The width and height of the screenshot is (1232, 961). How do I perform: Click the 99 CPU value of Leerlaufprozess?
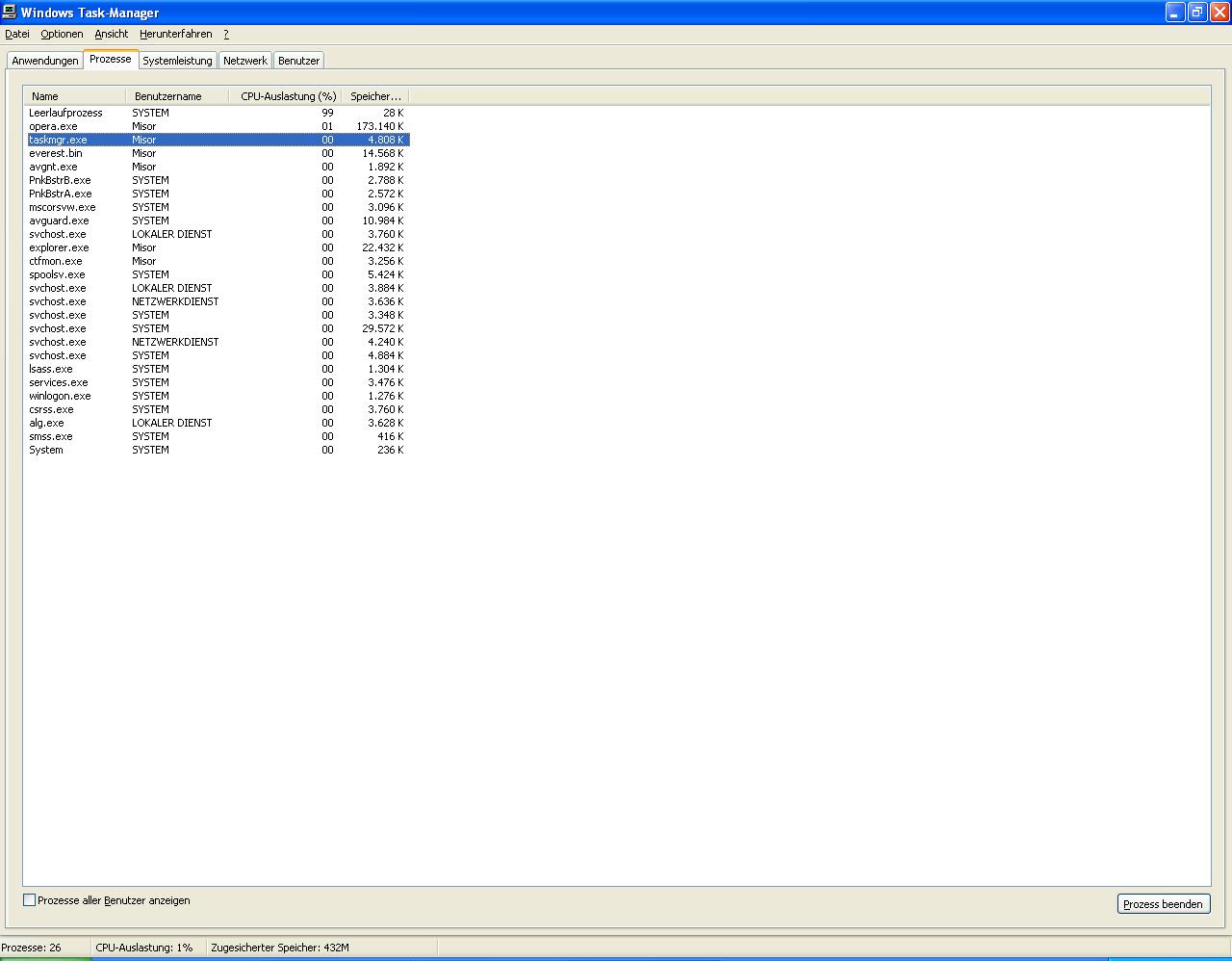click(327, 113)
